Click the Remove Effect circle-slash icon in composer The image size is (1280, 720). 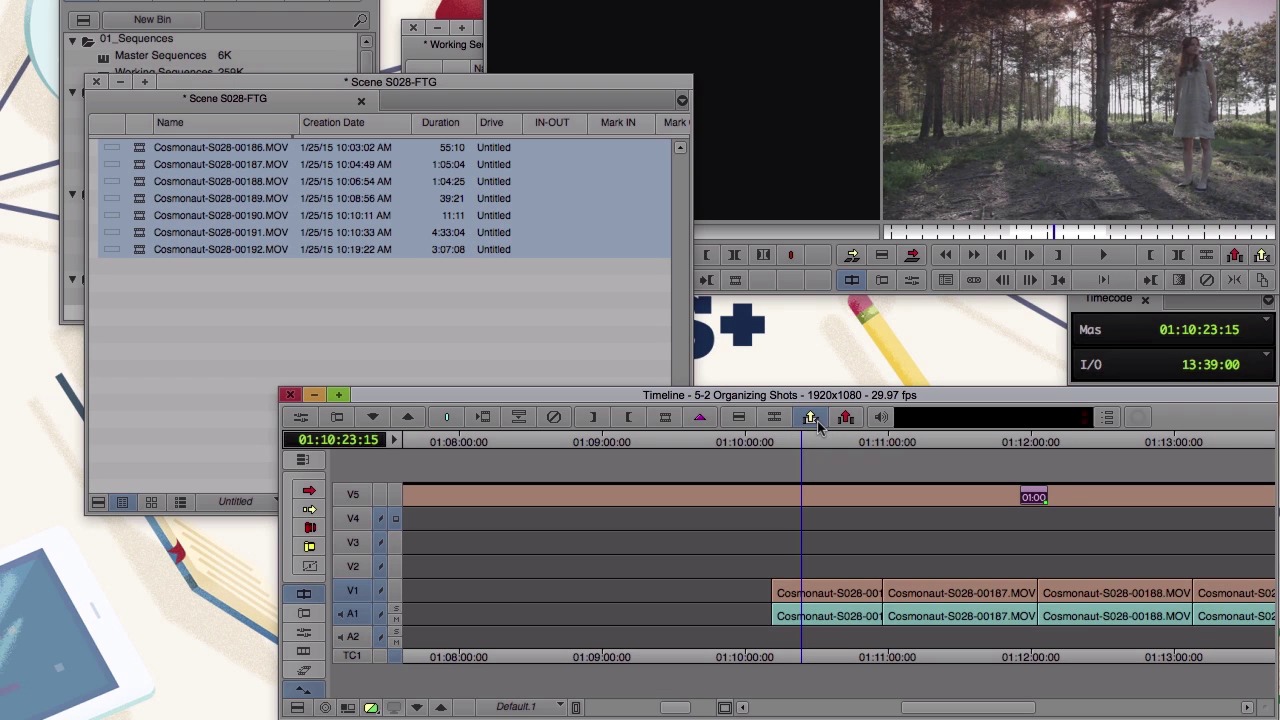point(1206,281)
